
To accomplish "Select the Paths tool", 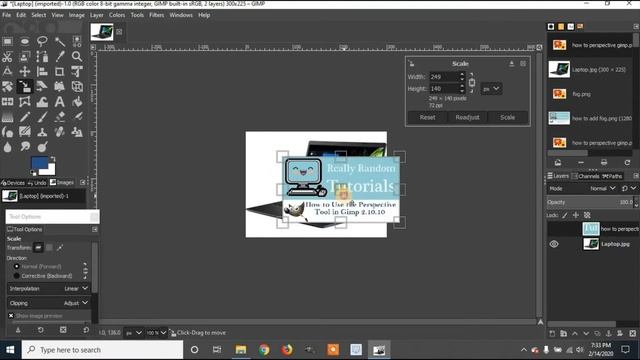I will pyautogui.click(x=42, y=56).
